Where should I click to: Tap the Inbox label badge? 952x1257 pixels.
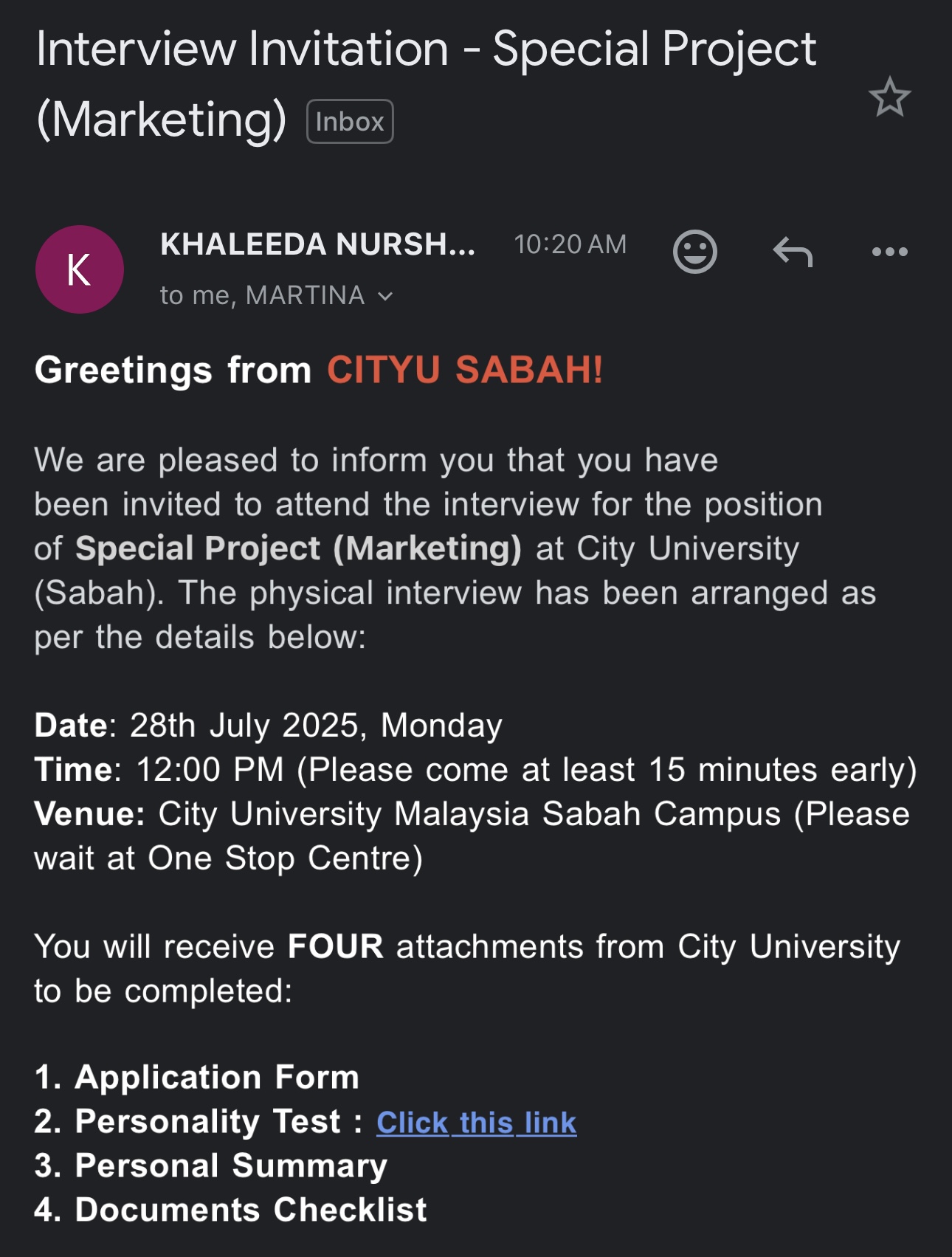(350, 122)
